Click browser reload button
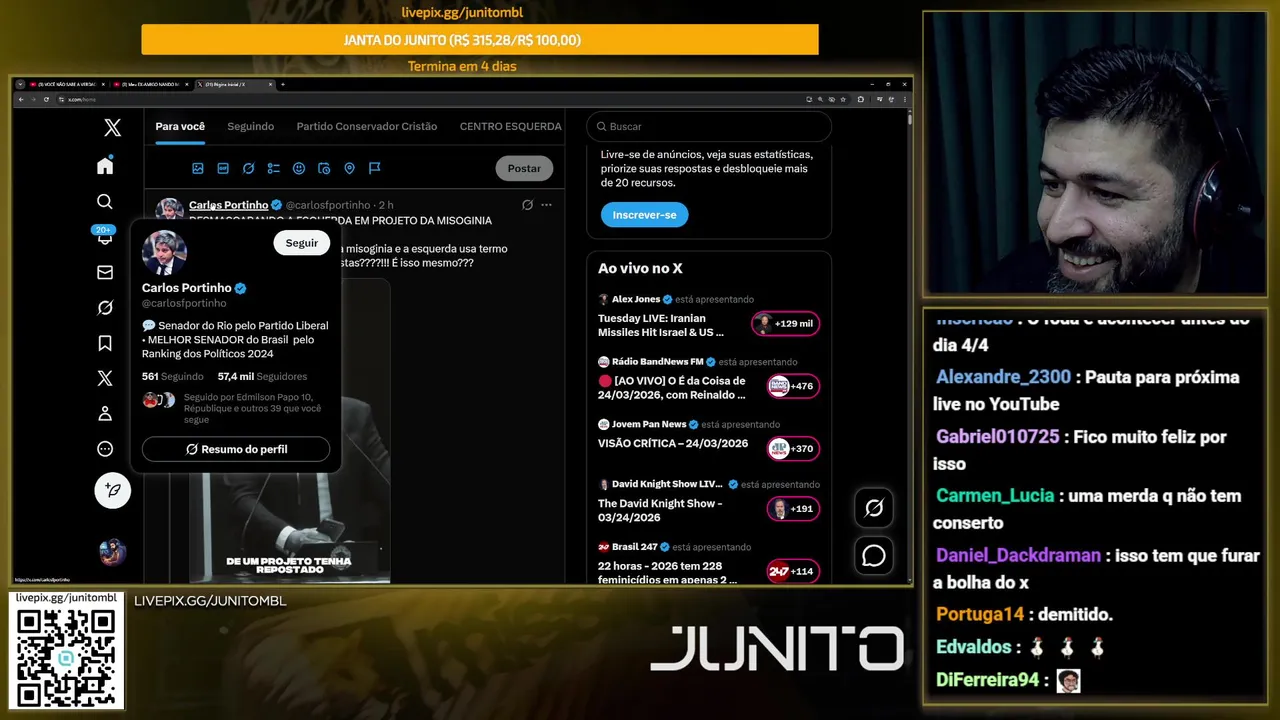 pyautogui.click(x=45, y=99)
